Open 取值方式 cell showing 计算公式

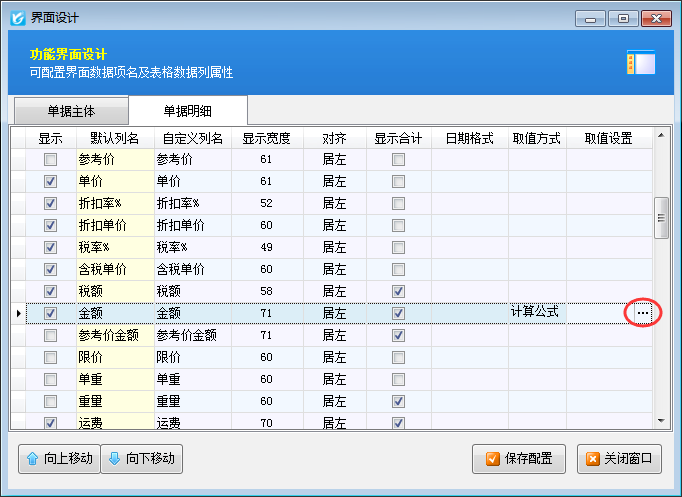point(537,313)
